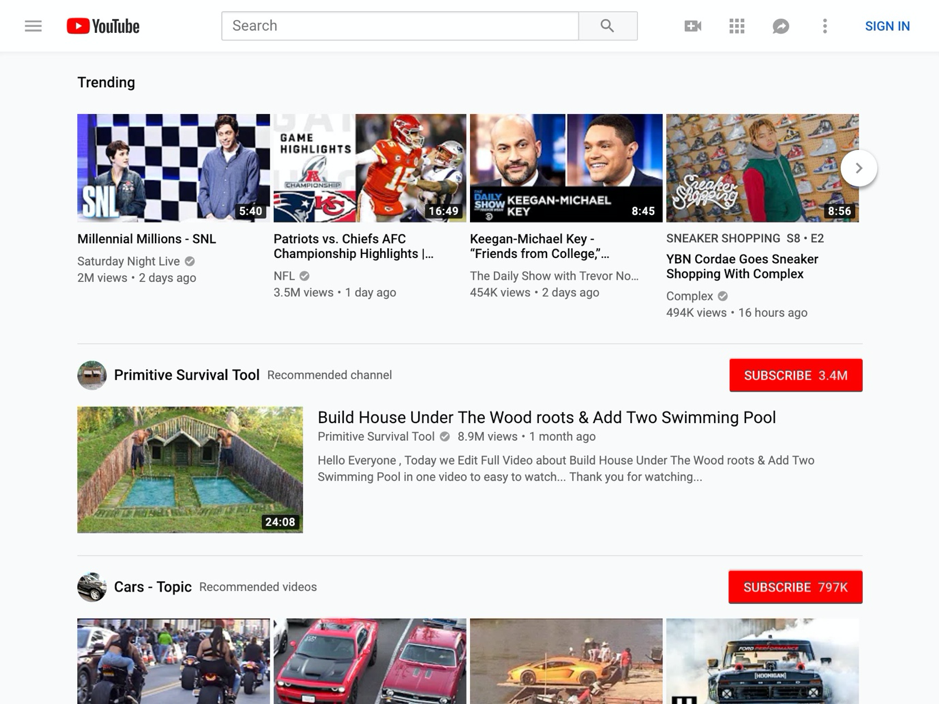Open the YouTube apps grid icon
Viewport: 939px width, 704px height.
(736, 25)
